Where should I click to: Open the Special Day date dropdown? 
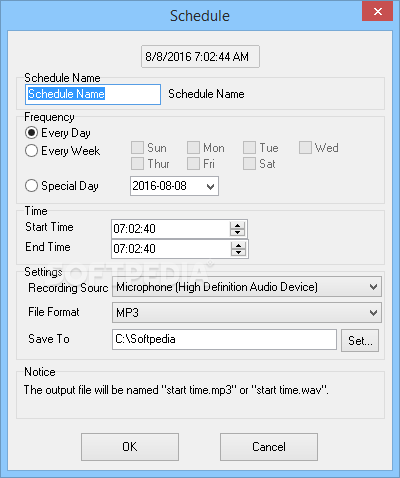tap(210, 186)
